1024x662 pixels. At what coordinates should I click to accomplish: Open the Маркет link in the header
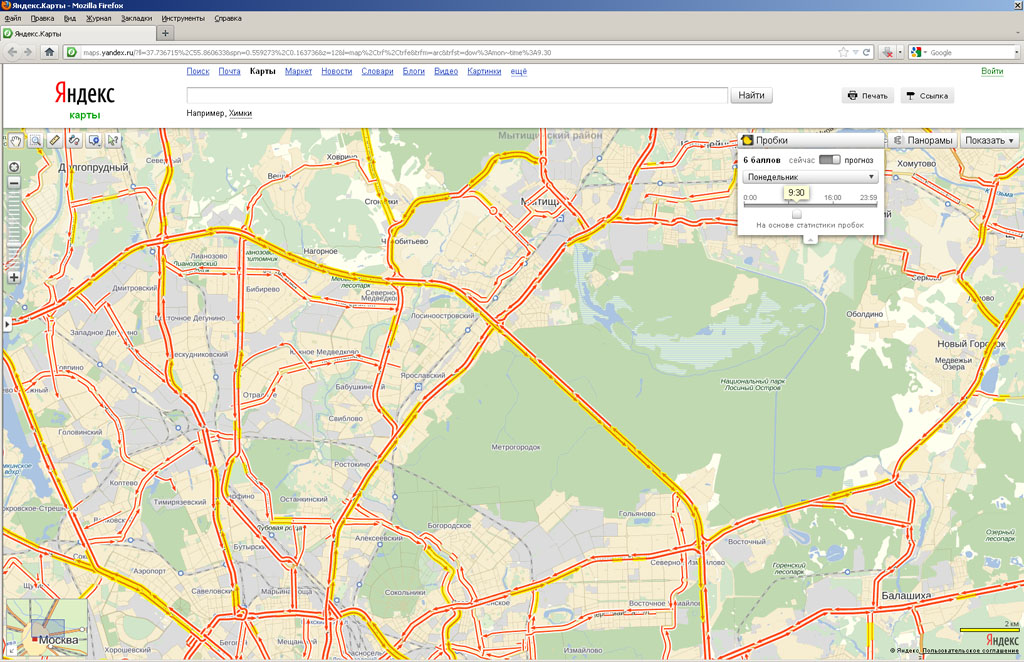click(297, 71)
